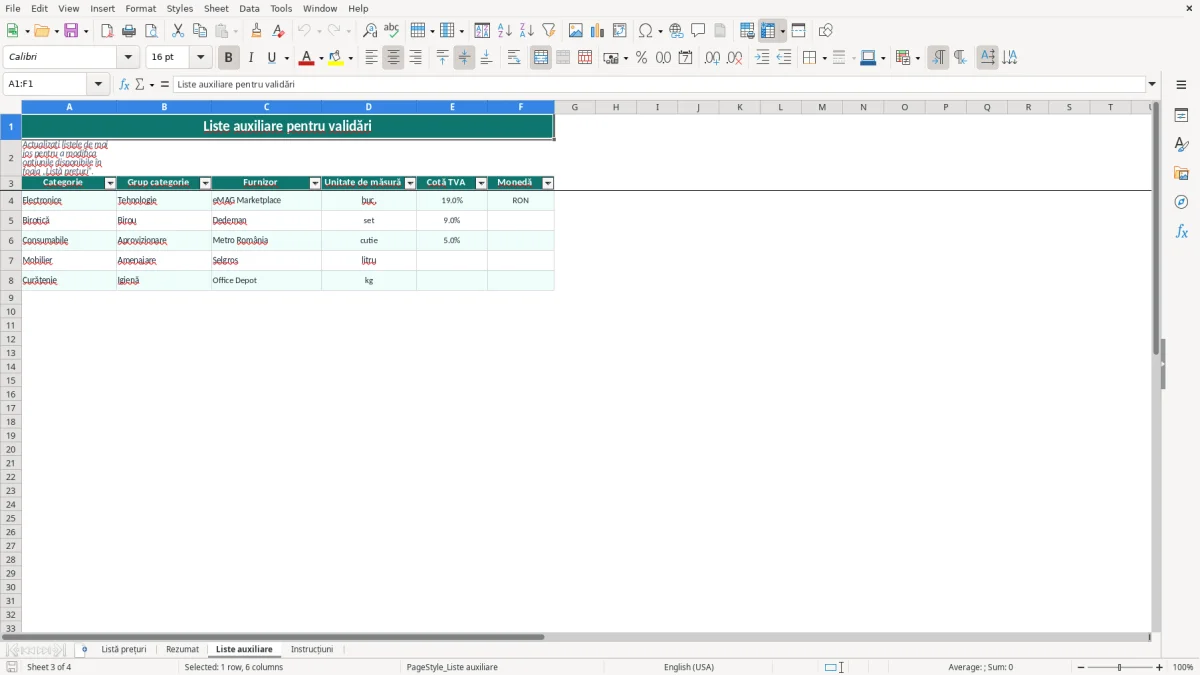Clone formatting with the paintbrush

[x=256, y=30]
